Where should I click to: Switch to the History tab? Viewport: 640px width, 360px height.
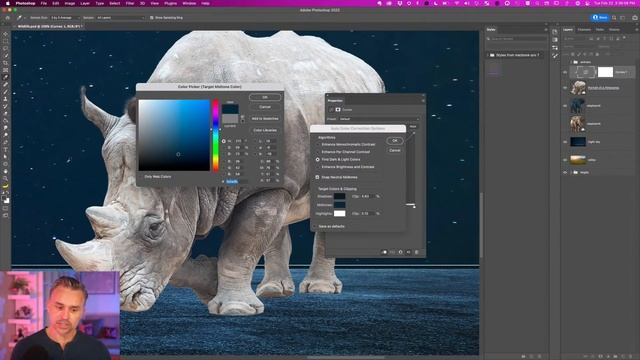[614, 29]
